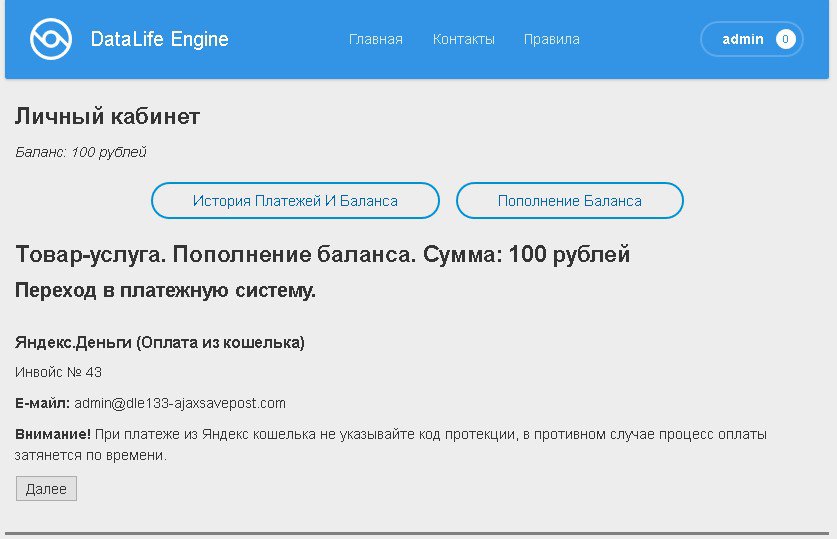
Task: Click the Далее button to proceed
Action: 46,489
